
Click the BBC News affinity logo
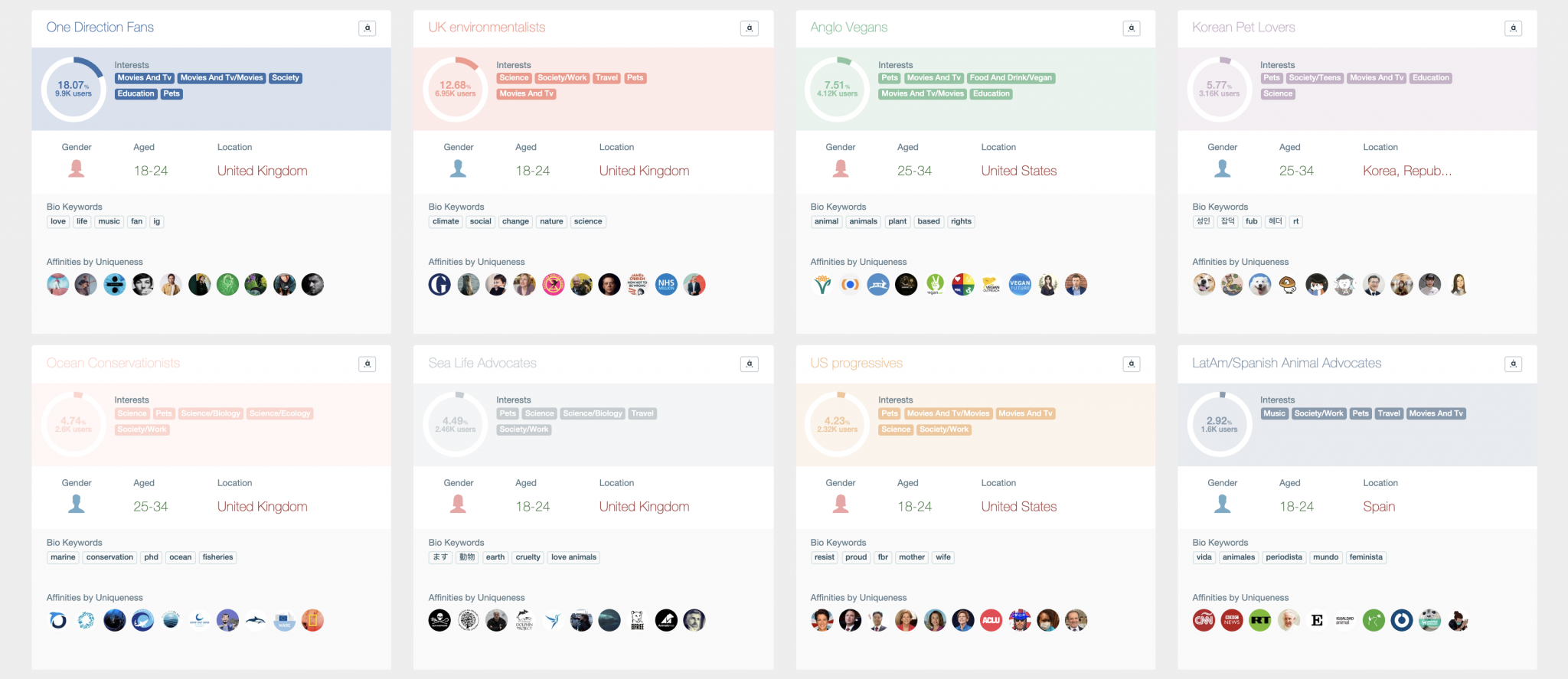(1232, 620)
